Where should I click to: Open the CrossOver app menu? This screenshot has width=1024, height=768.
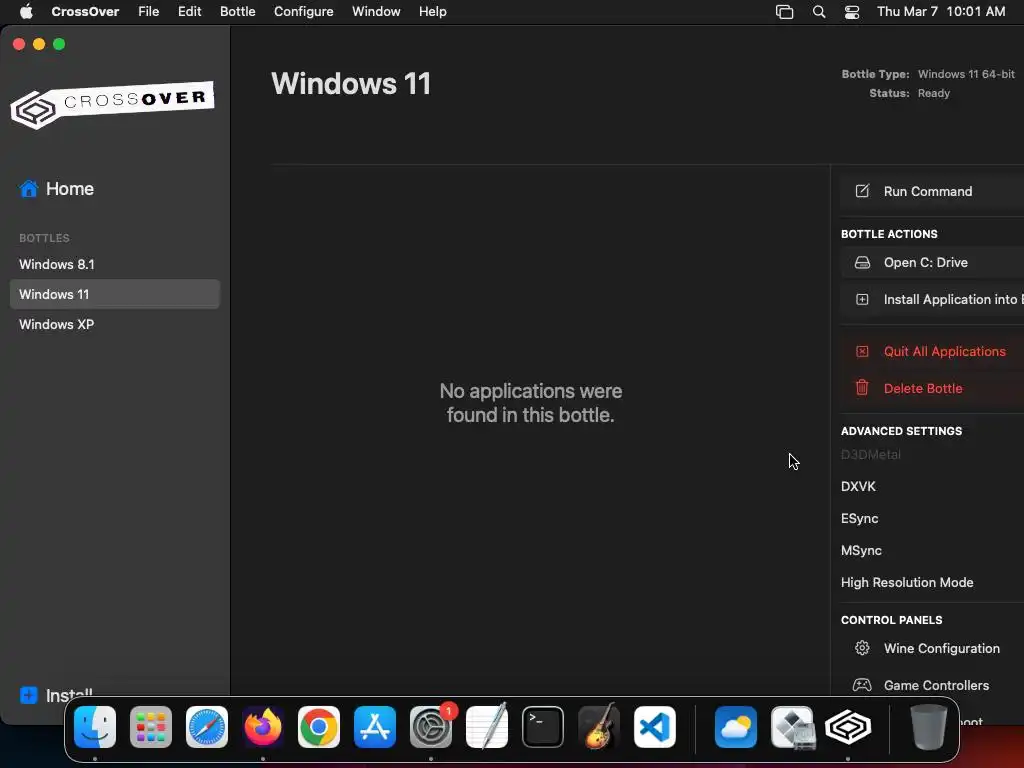point(85,11)
